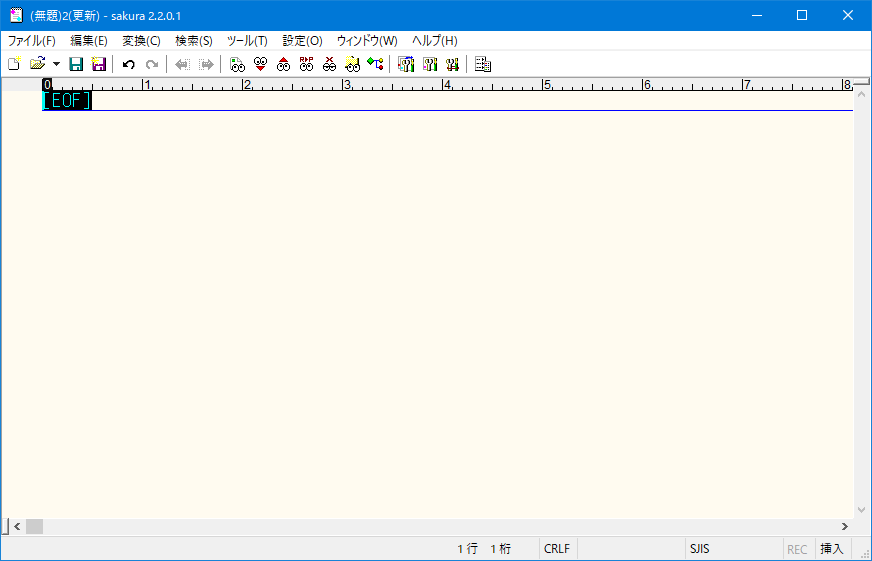Open type-specific settings icon

click(x=429, y=64)
